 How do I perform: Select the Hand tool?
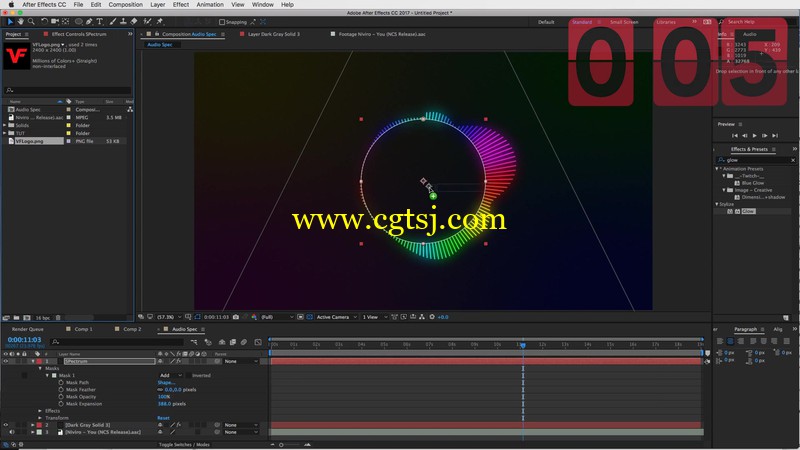click(21, 21)
